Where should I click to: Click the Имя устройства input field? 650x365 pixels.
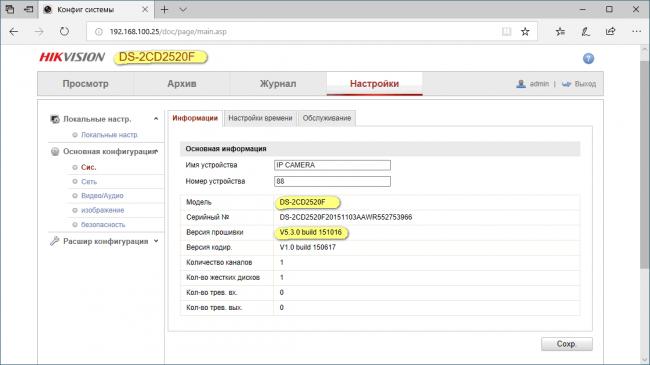332,165
